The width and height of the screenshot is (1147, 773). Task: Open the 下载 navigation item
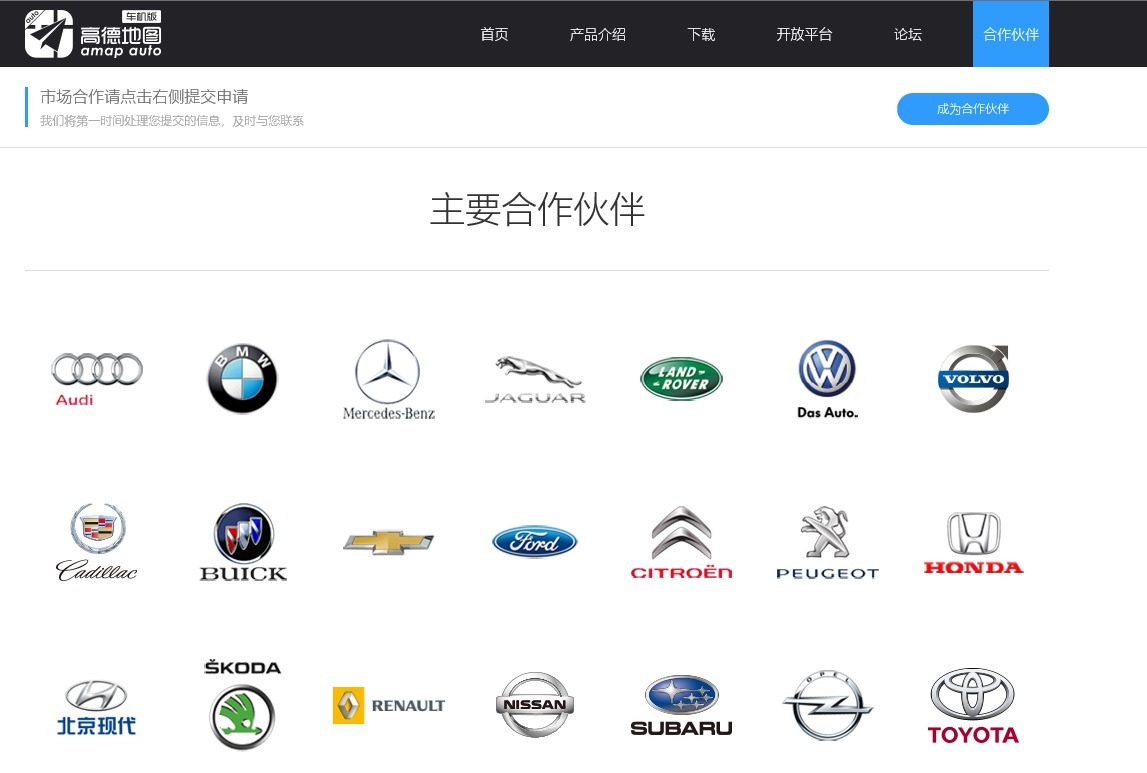click(x=702, y=34)
